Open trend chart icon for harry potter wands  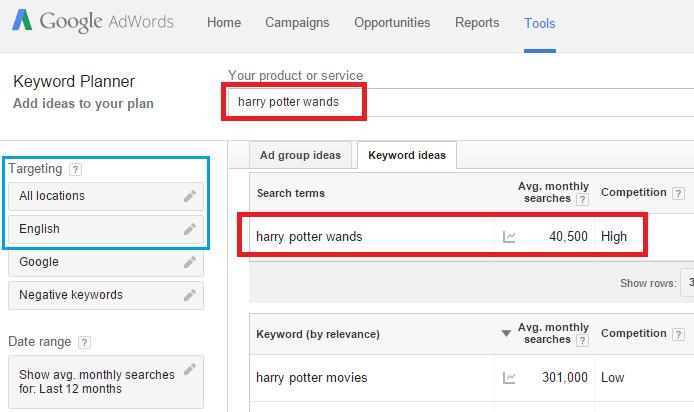pyautogui.click(x=509, y=237)
